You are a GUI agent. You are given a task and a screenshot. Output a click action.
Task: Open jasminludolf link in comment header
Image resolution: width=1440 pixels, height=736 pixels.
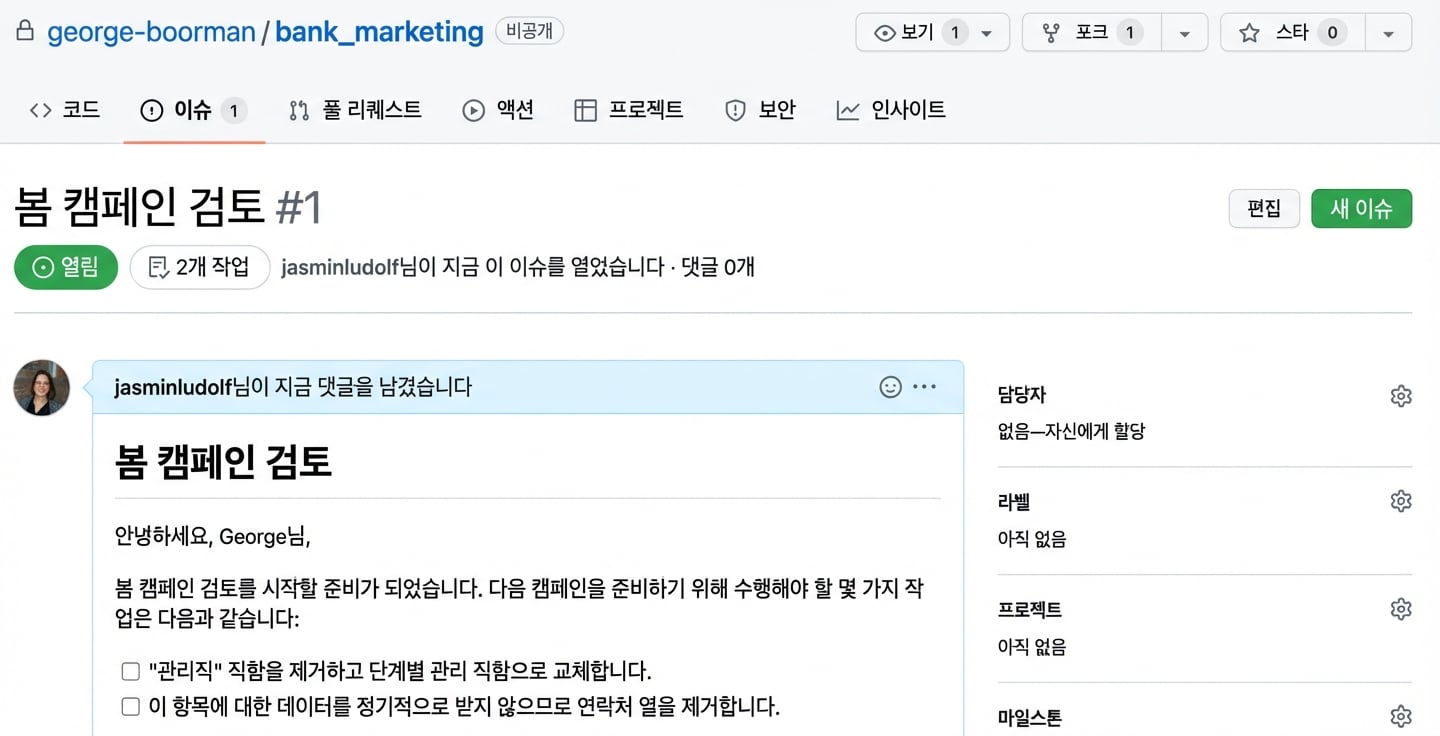[173, 387]
